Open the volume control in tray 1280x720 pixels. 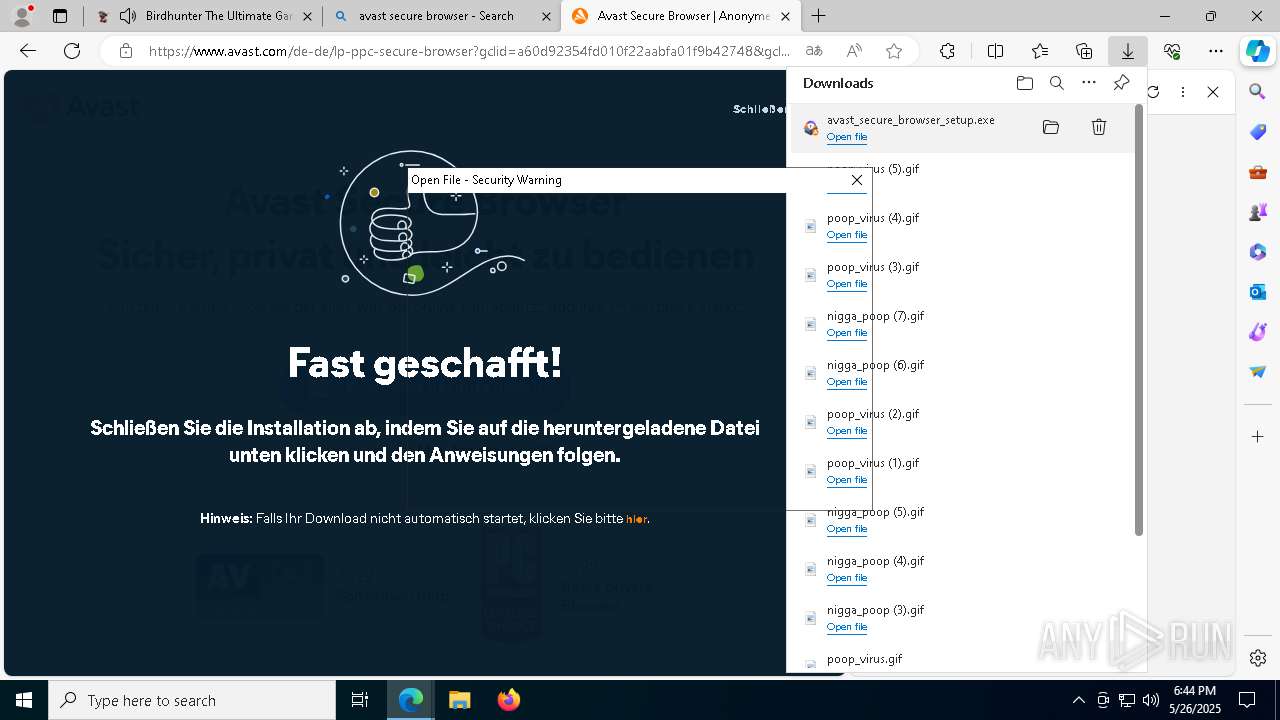pyautogui.click(x=1151, y=700)
